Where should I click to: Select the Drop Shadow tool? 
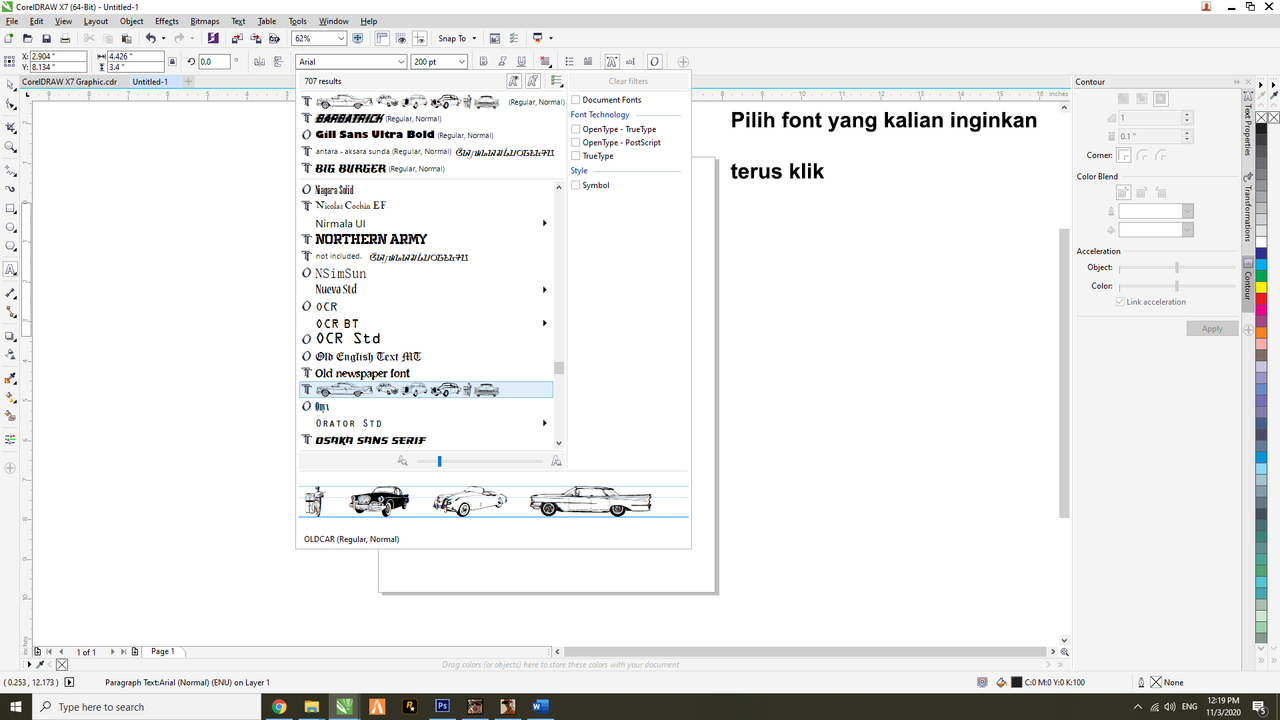(10, 335)
